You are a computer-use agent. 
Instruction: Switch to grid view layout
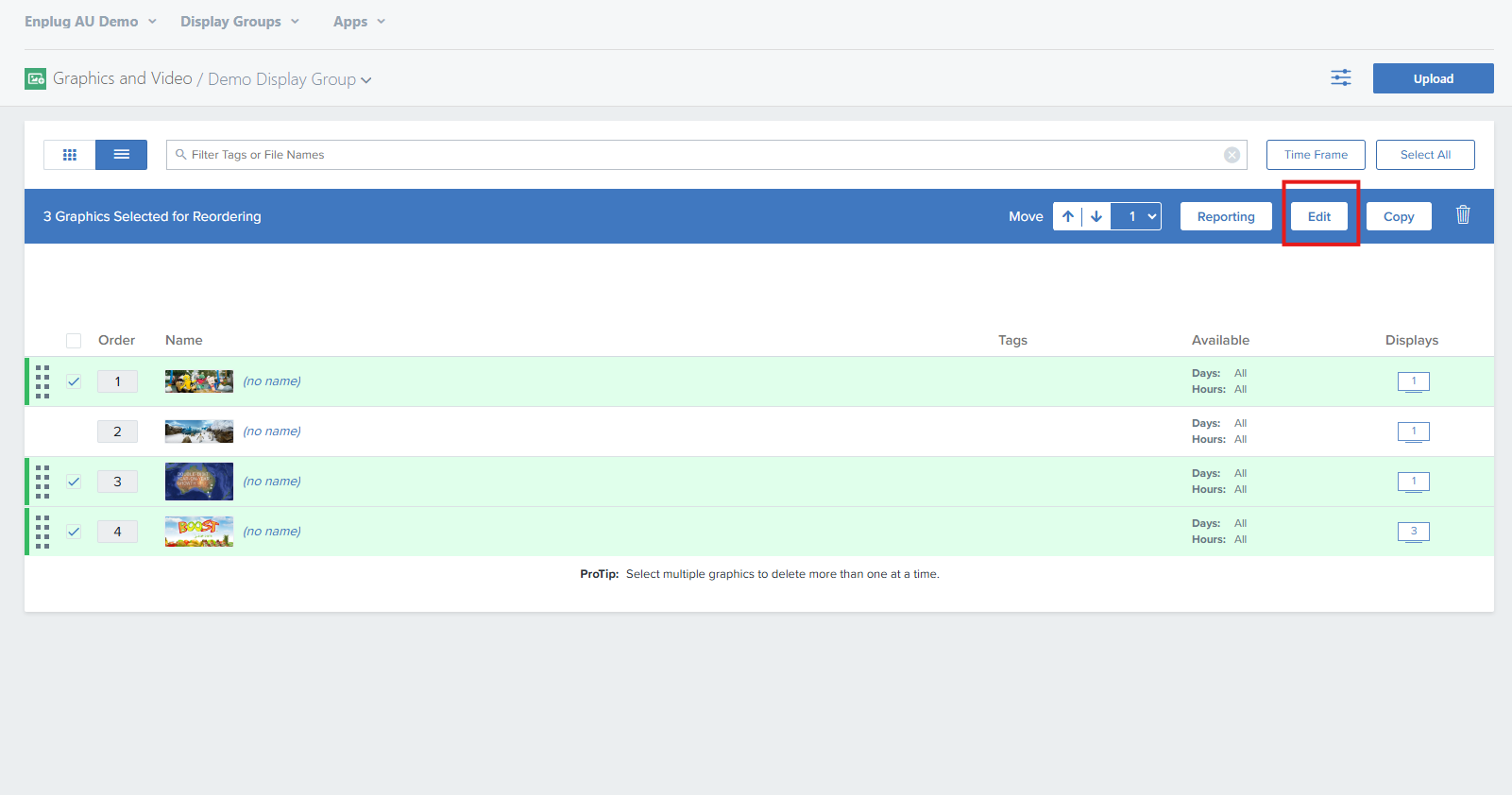click(x=70, y=155)
